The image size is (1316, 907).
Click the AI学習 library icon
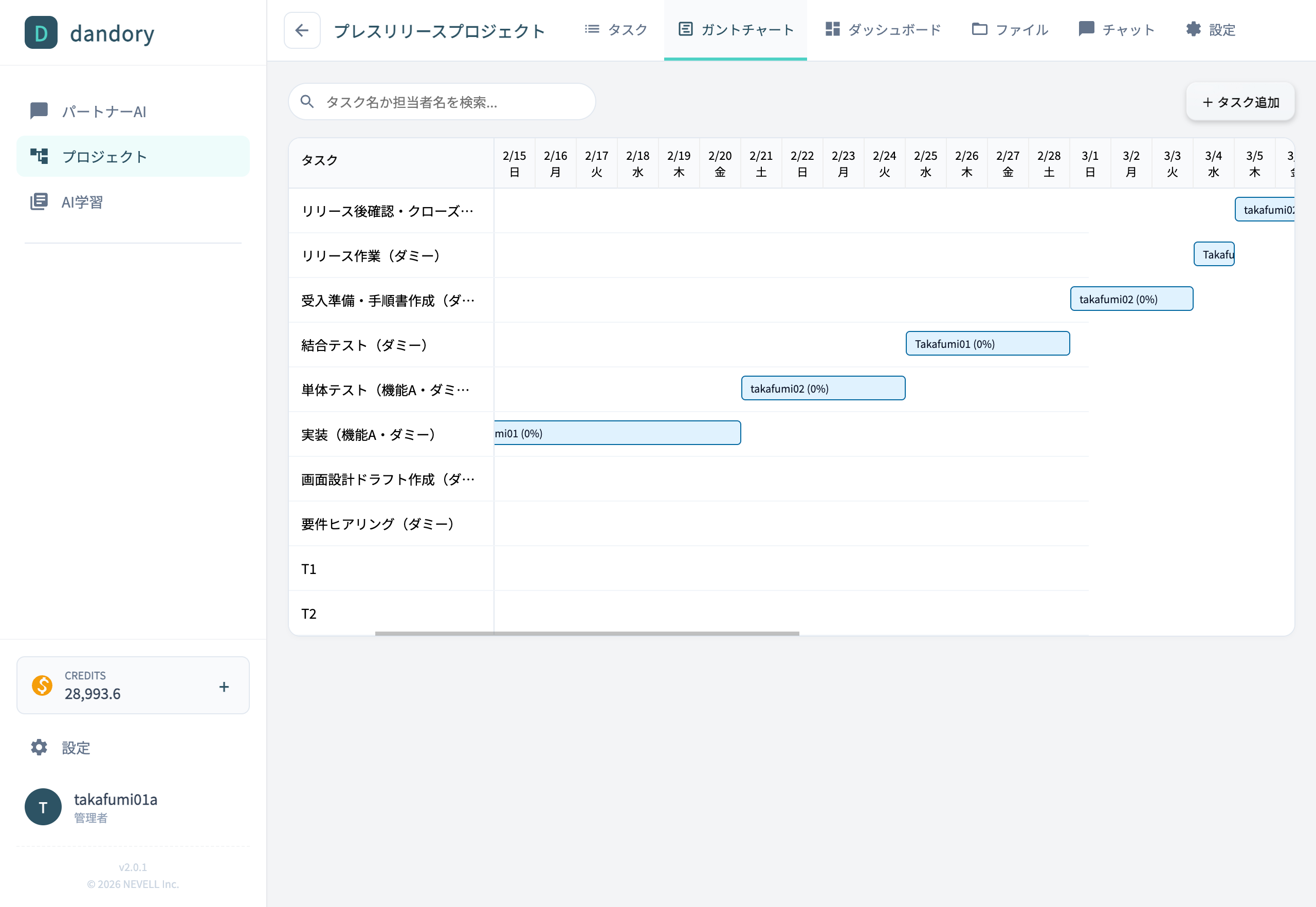point(39,202)
